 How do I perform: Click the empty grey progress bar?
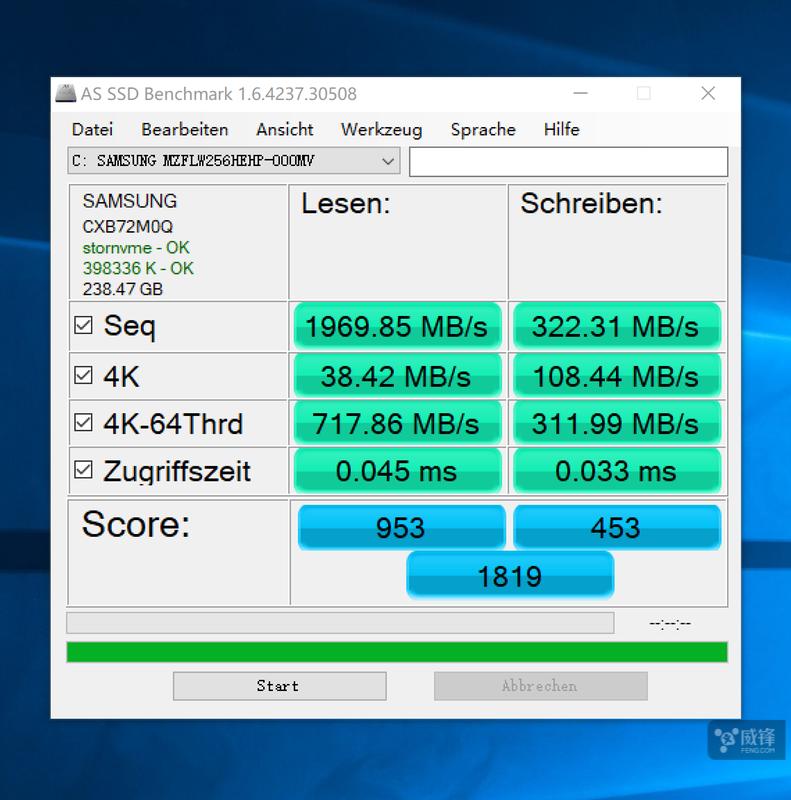pyautogui.click(x=340, y=623)
